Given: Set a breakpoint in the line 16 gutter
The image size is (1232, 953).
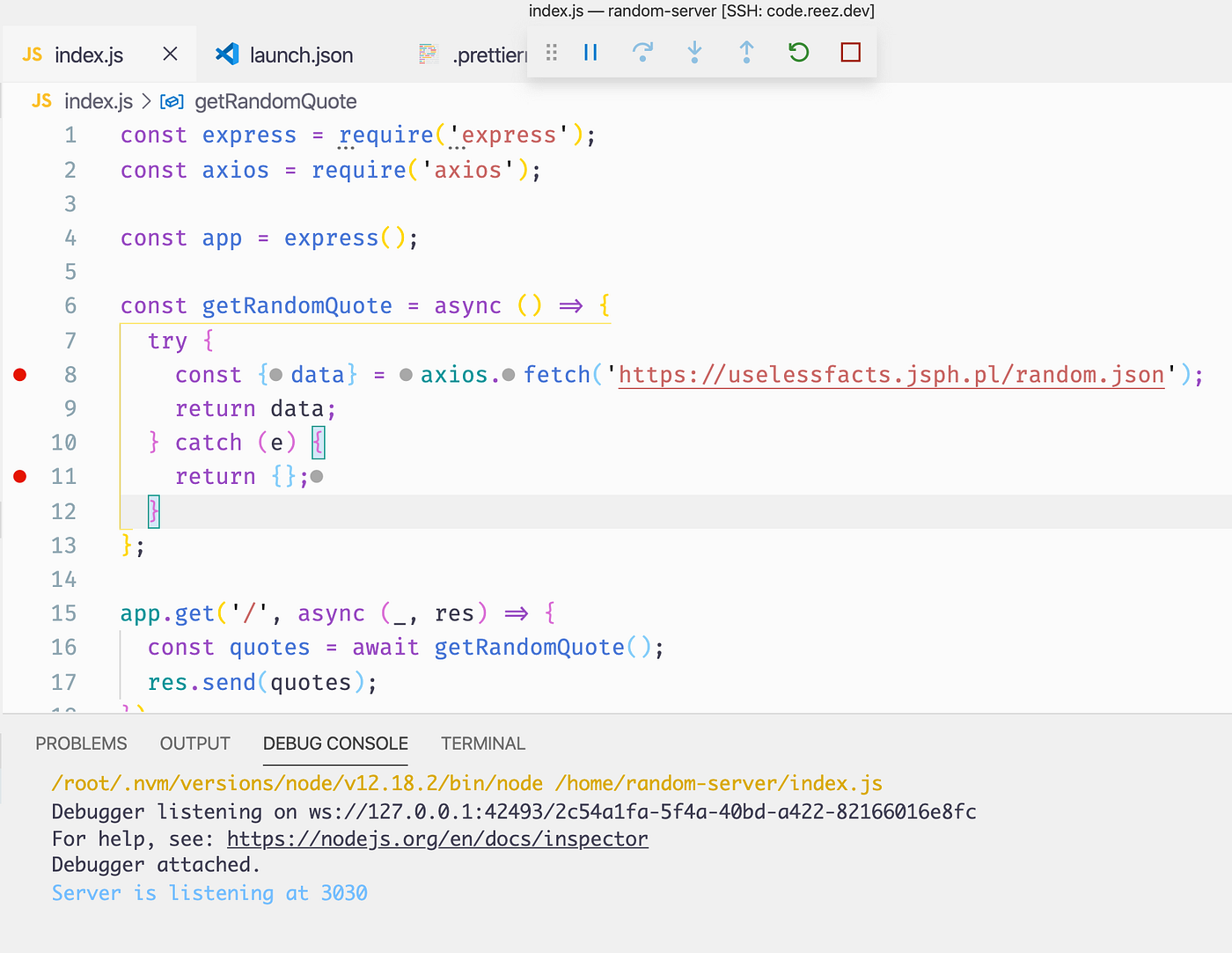Looking at the screenshot, I should [19, 647].
